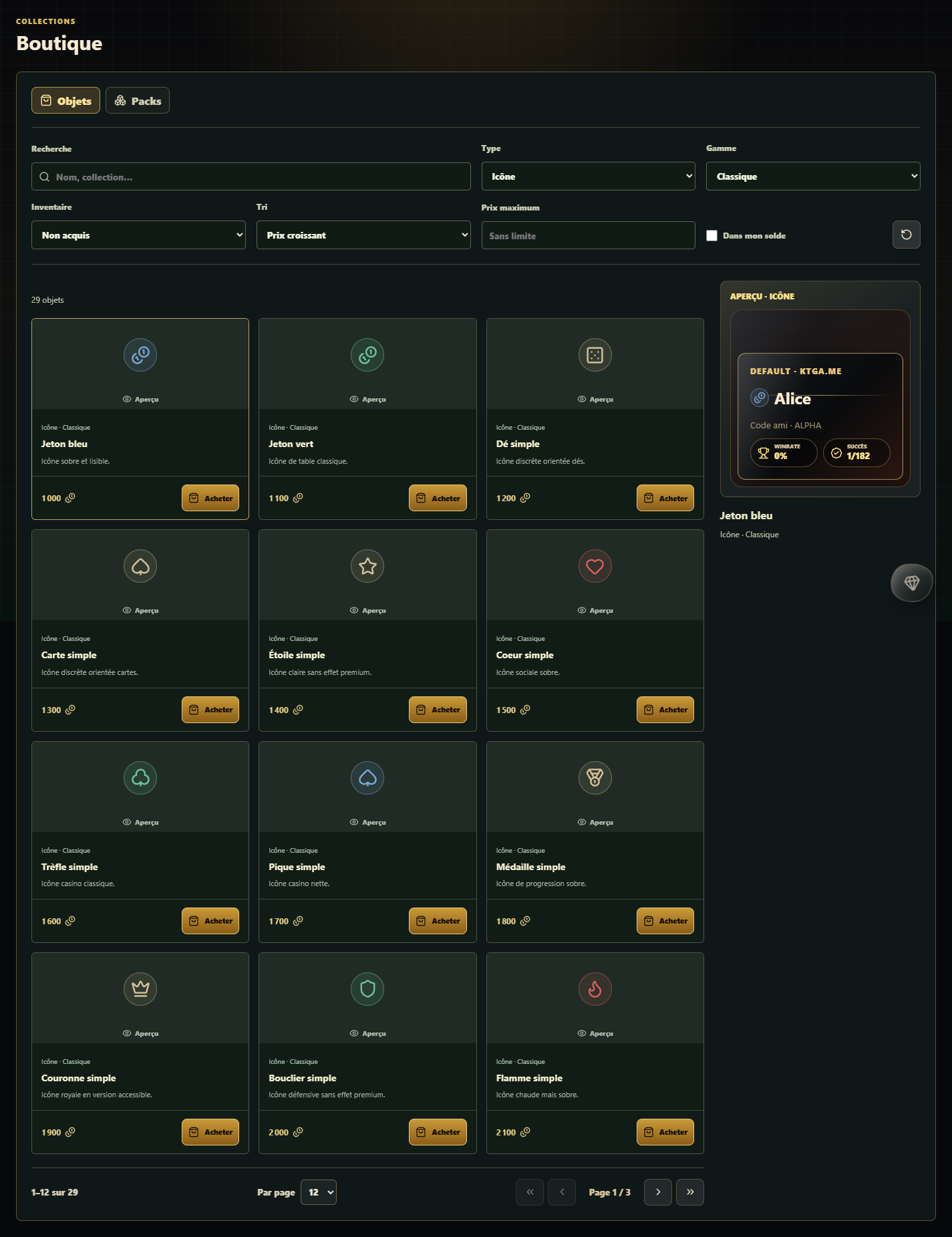Image resolution: width=952 pixels, height=1237 pixels.
Task: Select the Objets tab
Action: (65, 100)
